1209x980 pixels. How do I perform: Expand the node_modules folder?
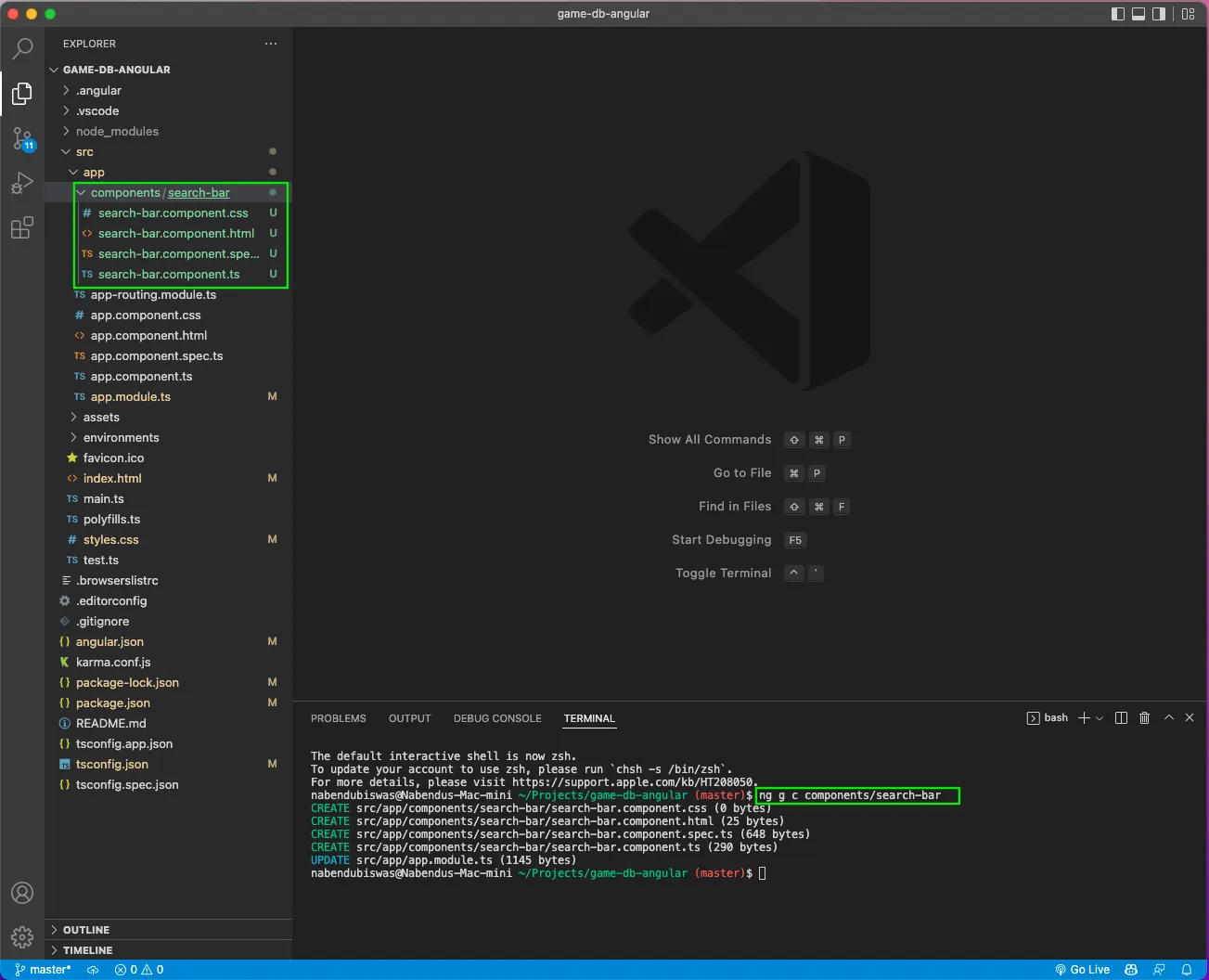click(168, 131)
